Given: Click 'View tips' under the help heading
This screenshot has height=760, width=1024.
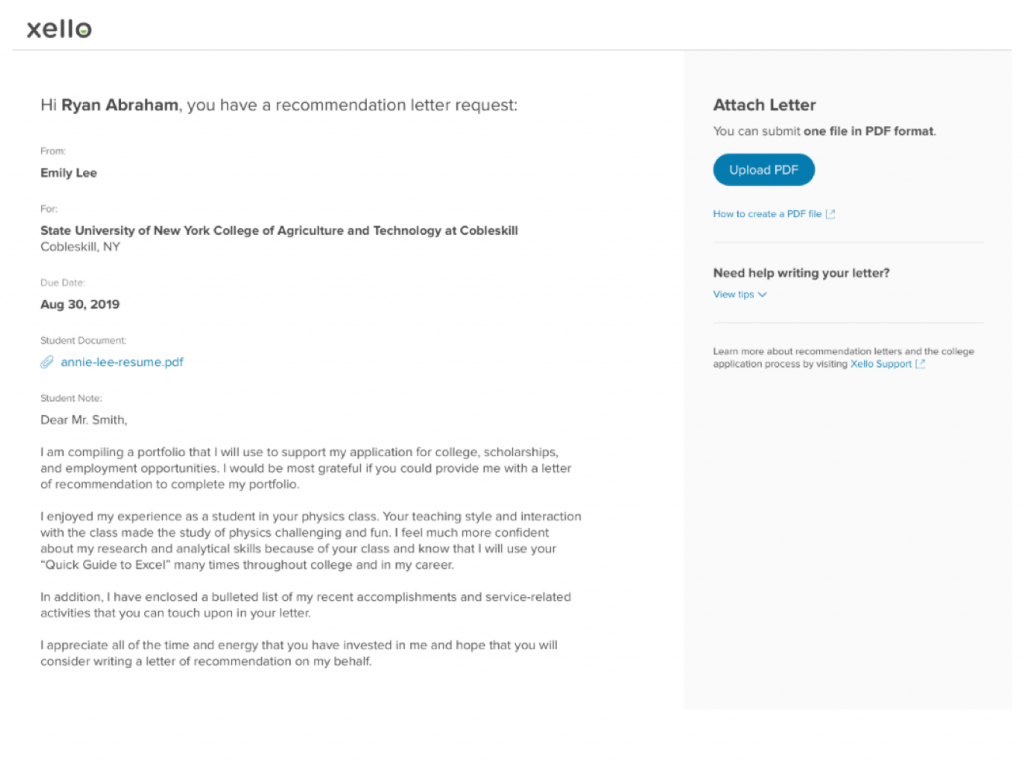Looking at the screenshot, I should (x=733, y=294).
